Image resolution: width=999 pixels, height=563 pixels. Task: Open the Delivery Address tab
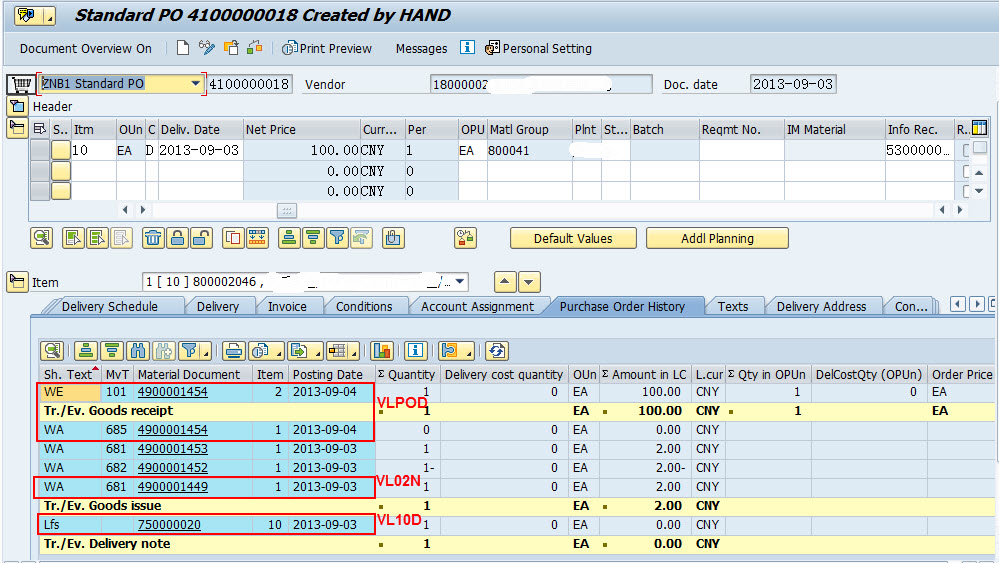click(822, 306)
